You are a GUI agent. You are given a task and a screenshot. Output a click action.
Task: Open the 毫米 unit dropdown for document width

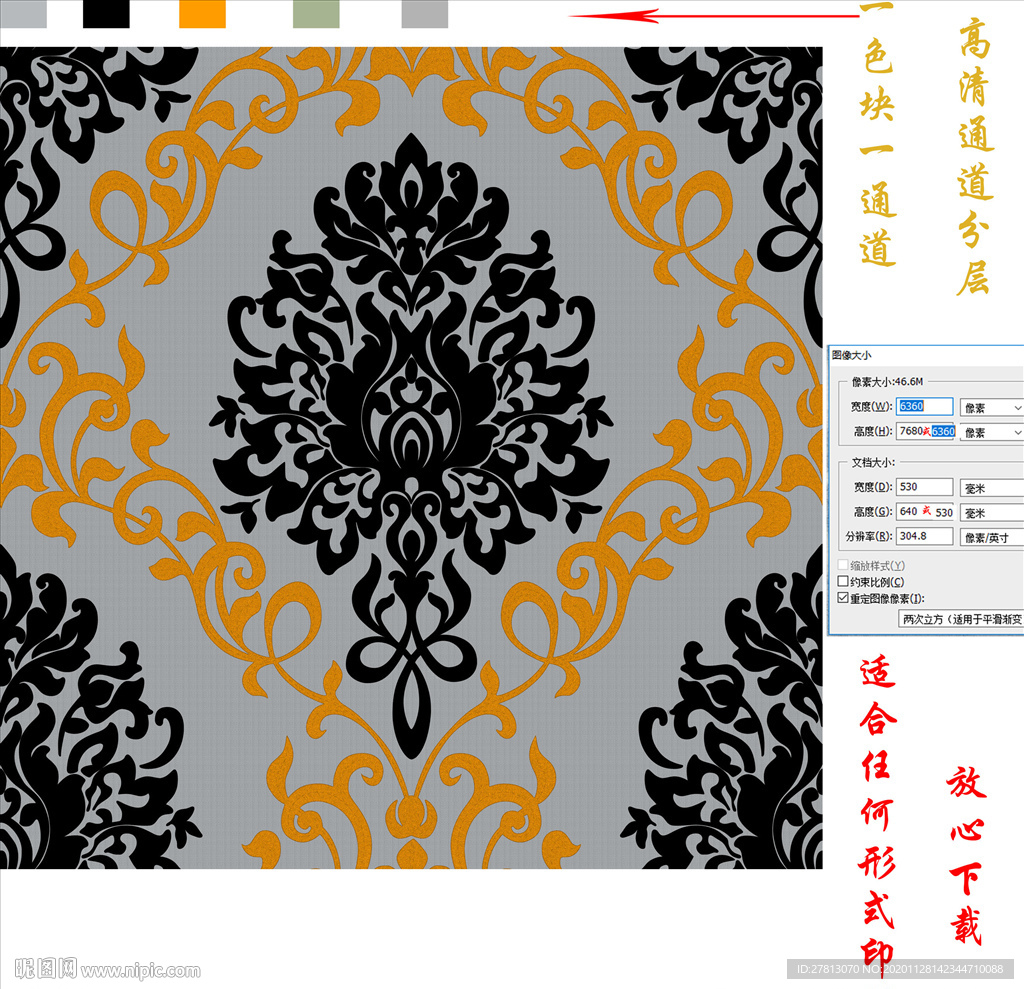991,488
